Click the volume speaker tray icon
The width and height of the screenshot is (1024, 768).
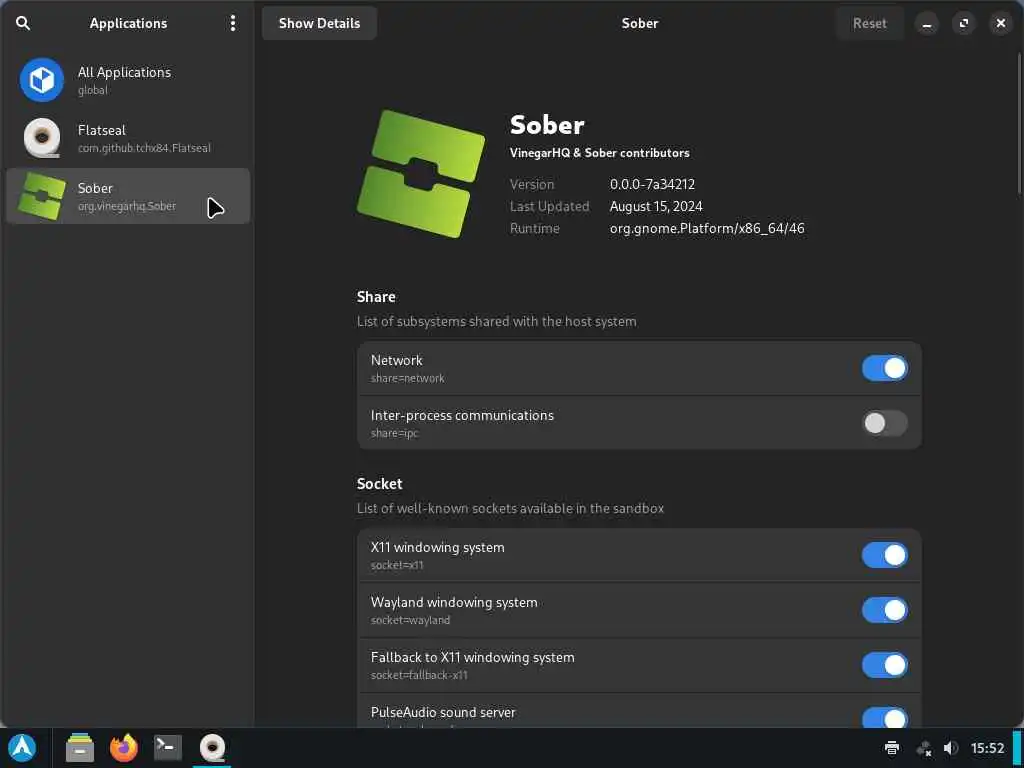click(x=951, y=748)
